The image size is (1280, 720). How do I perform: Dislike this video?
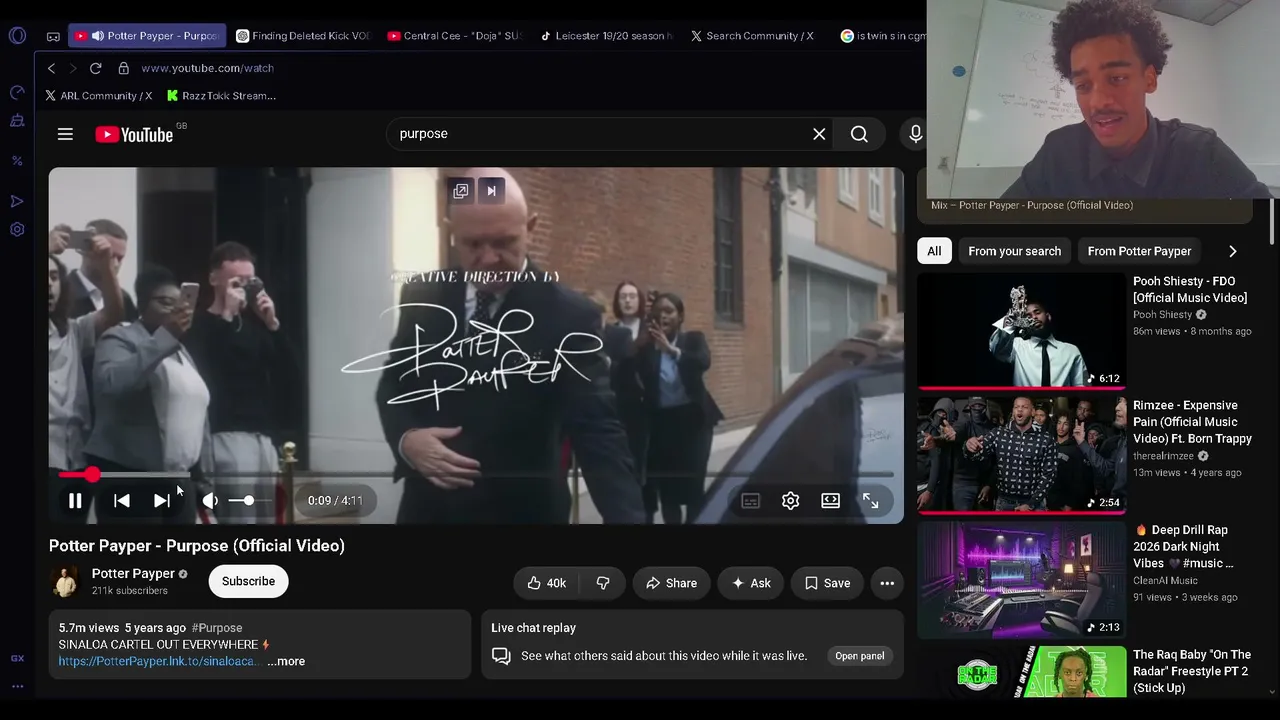pos(603,583)
